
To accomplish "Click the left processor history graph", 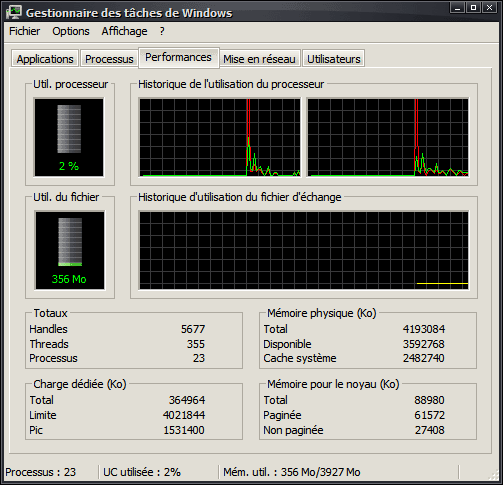I will (x=220, y=137).
